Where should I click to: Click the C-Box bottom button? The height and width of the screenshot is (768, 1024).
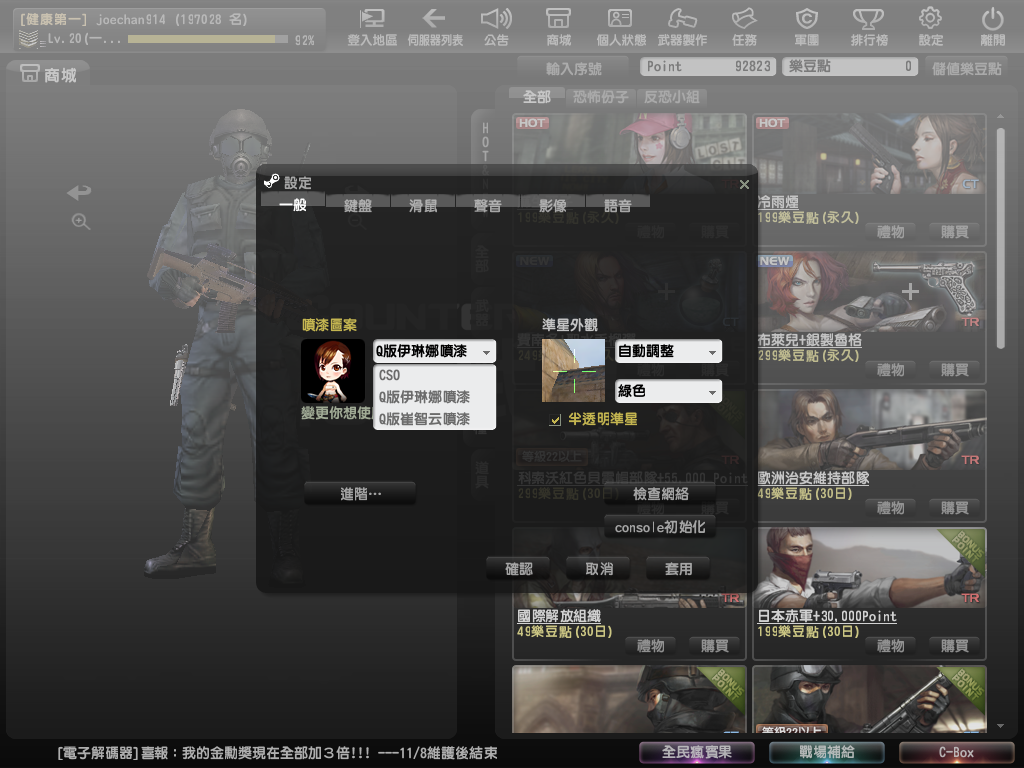point(957,752)
